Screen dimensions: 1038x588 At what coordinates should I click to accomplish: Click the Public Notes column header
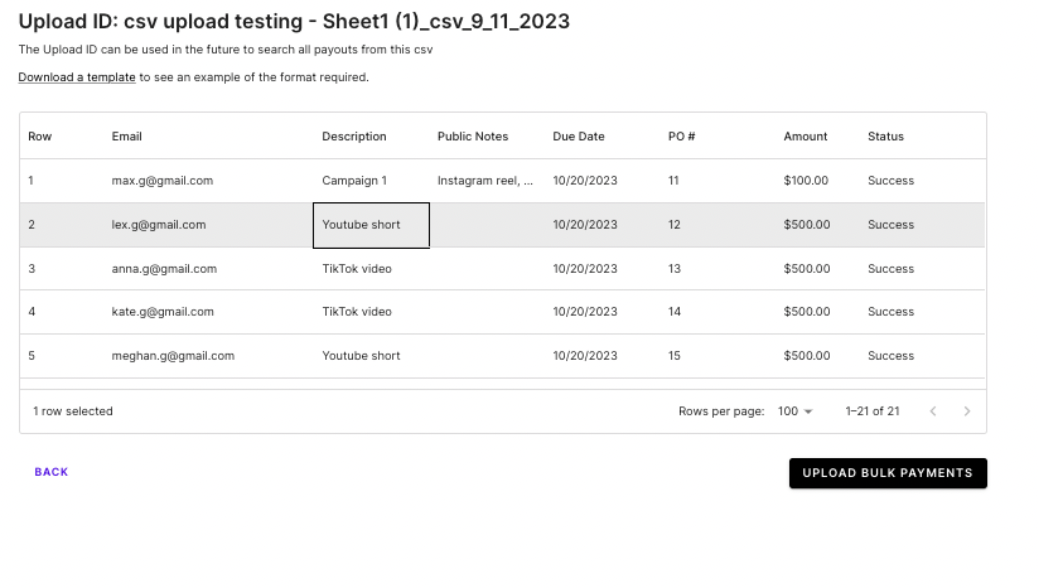(472, 137)
